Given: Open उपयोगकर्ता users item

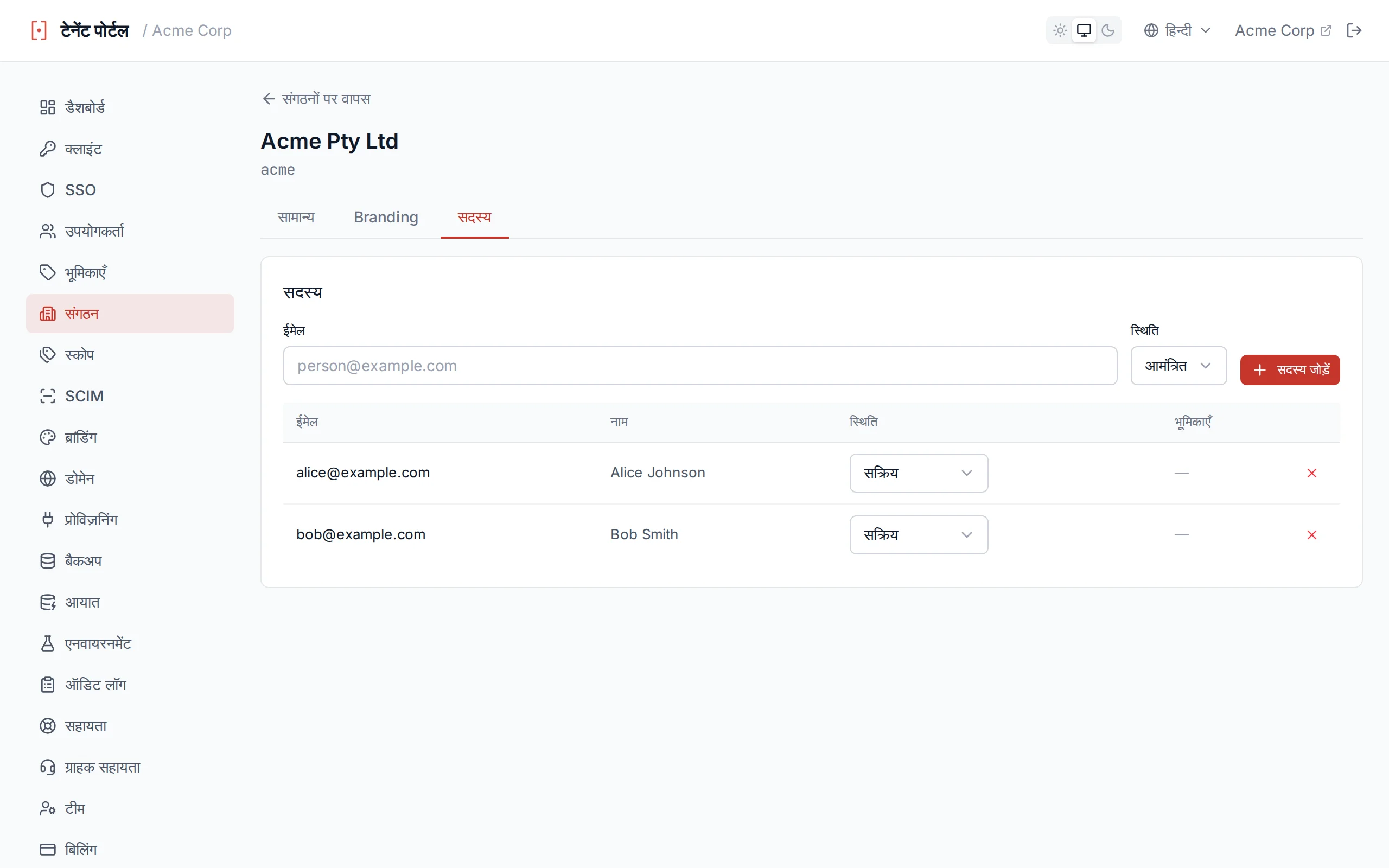Looking at the screenshot, I should [x=130, y=231].
